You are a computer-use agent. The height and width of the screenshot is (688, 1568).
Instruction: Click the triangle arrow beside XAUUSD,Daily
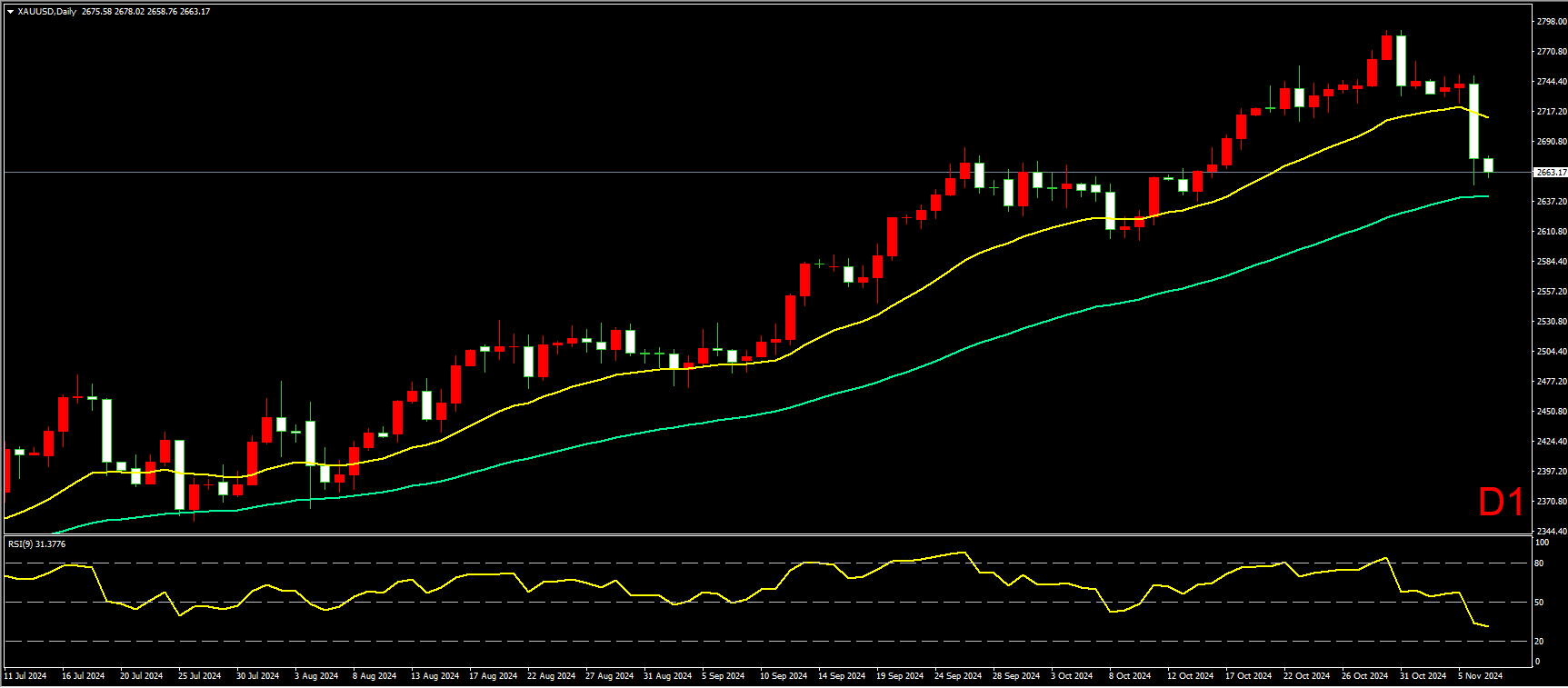click(x=10, y=12)
